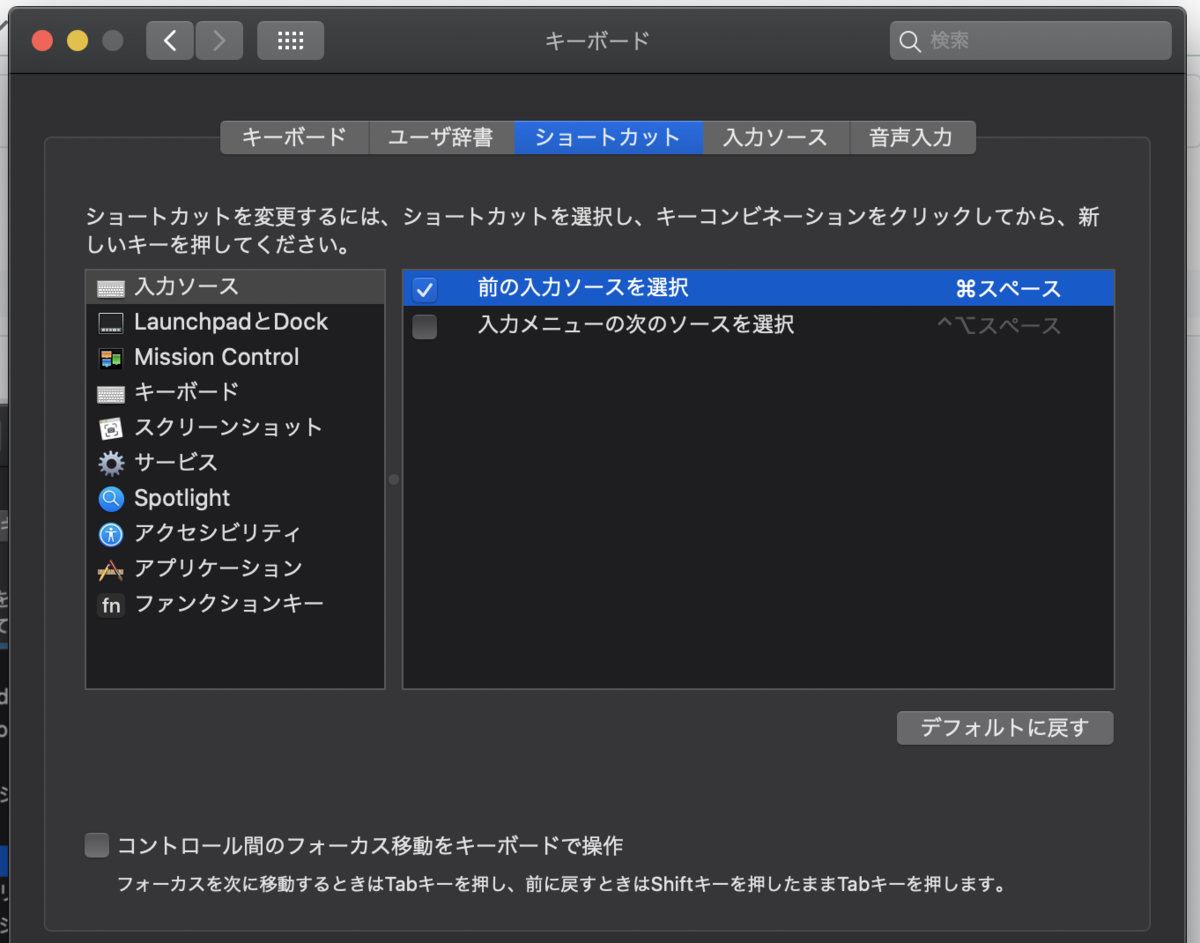Screen dimensions: 1200x943
Task: Click the アクセシビリティ icon
Action: click(x=111, y=534)
